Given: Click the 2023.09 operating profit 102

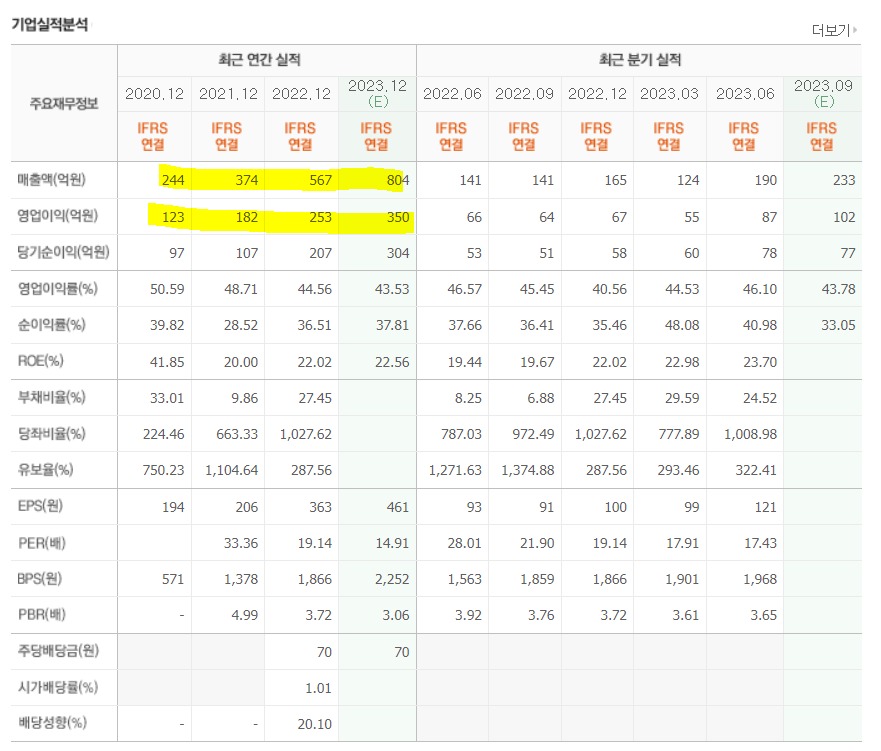Looking at the screenshot, I should click(844, 217).
